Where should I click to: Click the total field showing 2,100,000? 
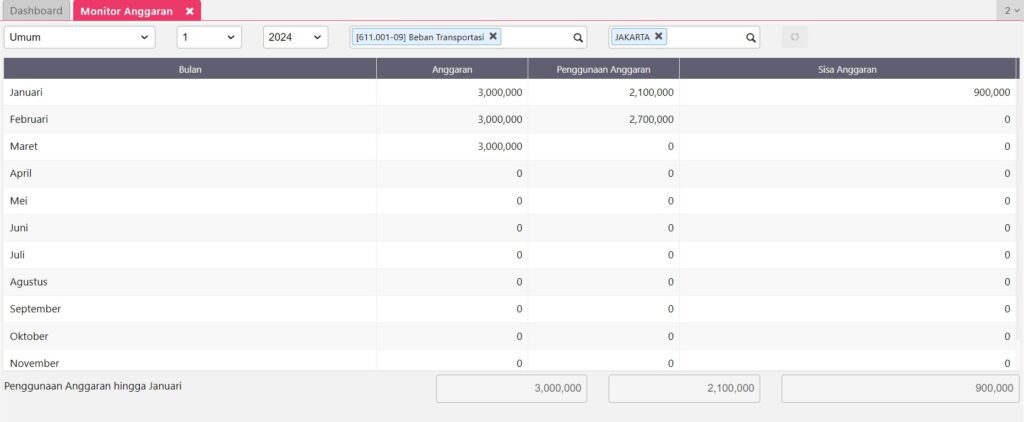(684, 389)
